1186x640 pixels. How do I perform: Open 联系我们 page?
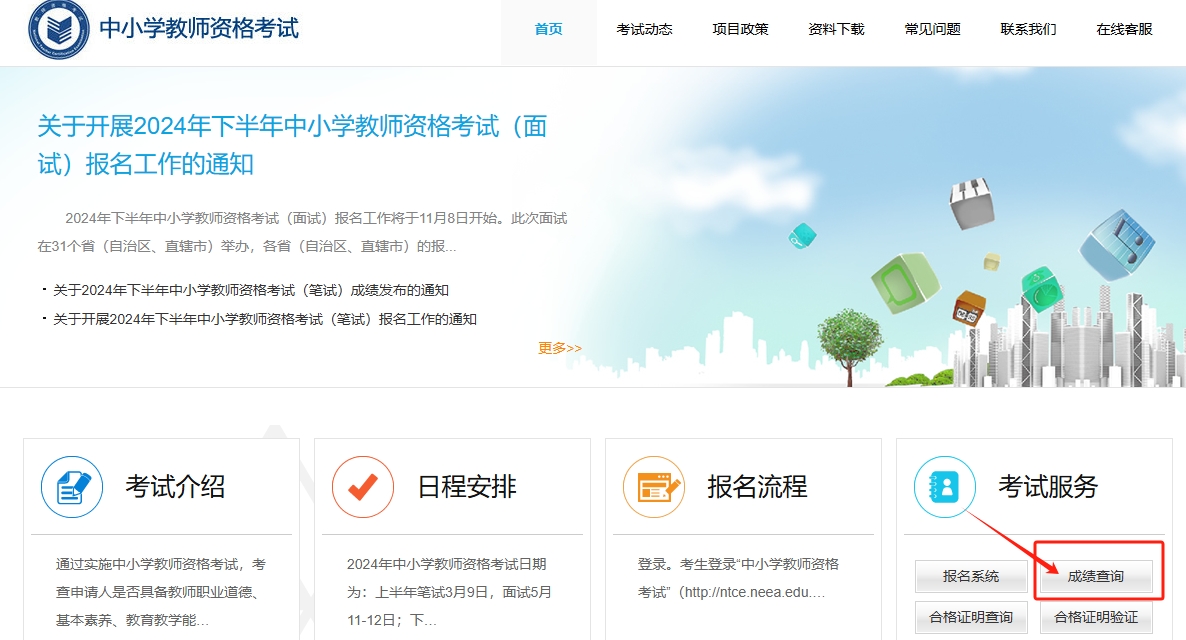1028,29
